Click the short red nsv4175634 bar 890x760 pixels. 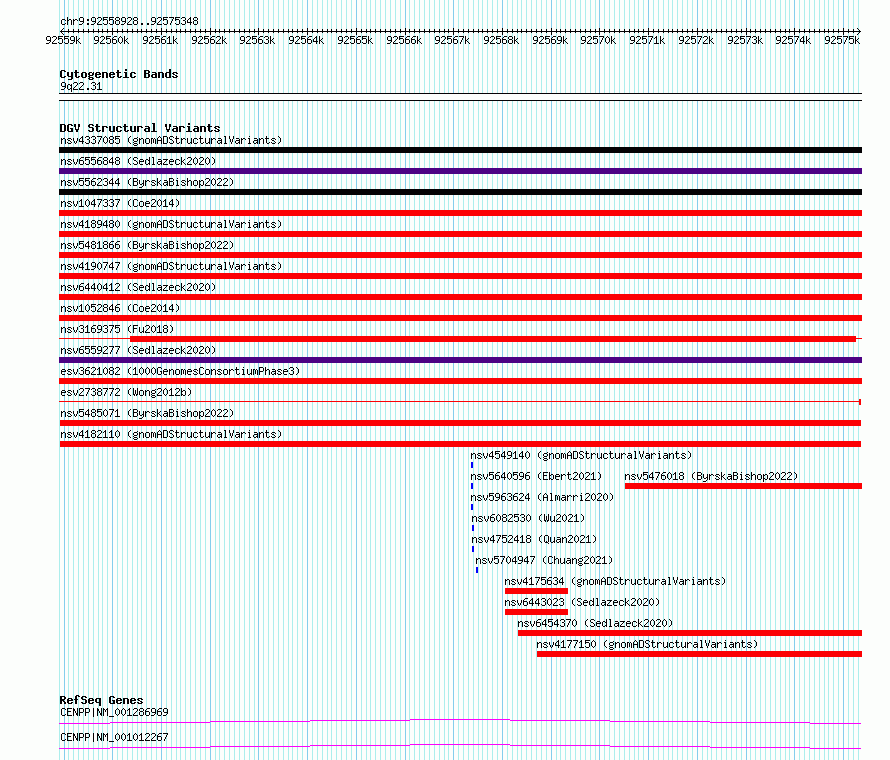[536, 591]
